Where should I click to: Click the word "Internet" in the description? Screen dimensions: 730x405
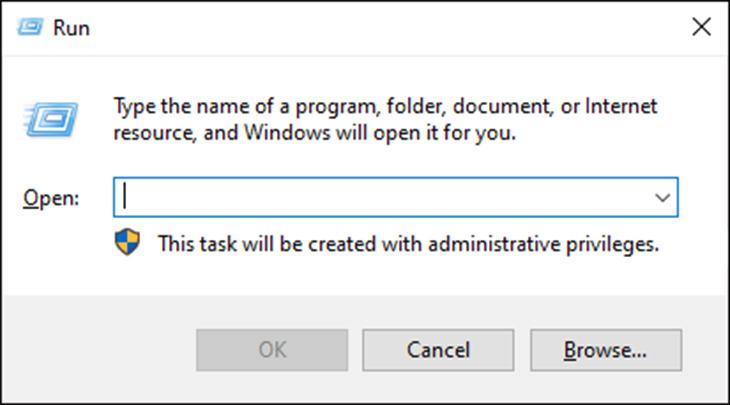[x=621, y=107]
